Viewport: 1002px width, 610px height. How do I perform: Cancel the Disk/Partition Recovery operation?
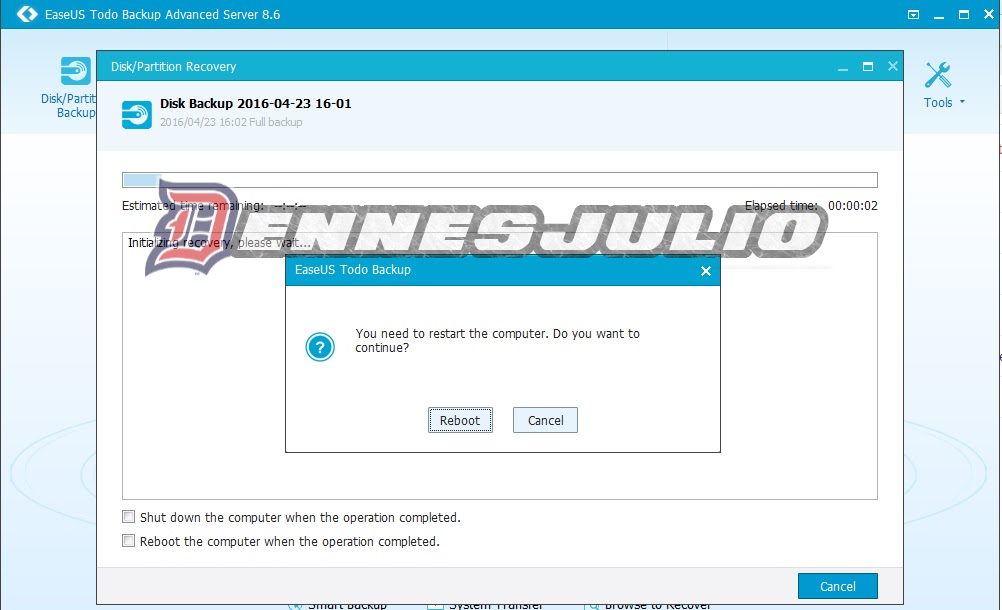837,586
